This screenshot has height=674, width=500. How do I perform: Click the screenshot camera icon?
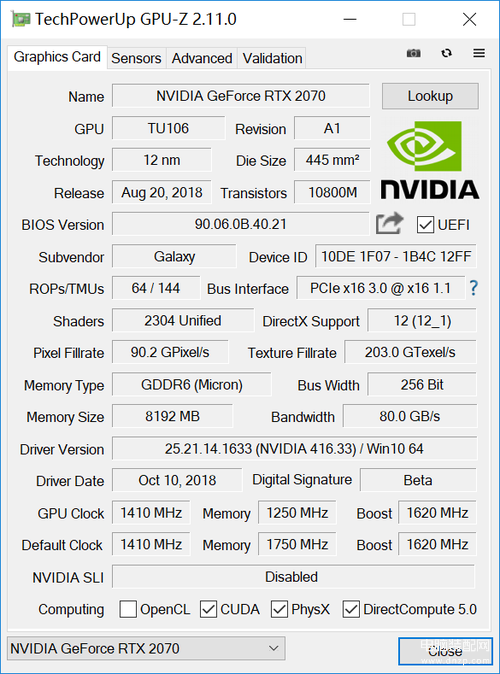[x=414, y=53]
